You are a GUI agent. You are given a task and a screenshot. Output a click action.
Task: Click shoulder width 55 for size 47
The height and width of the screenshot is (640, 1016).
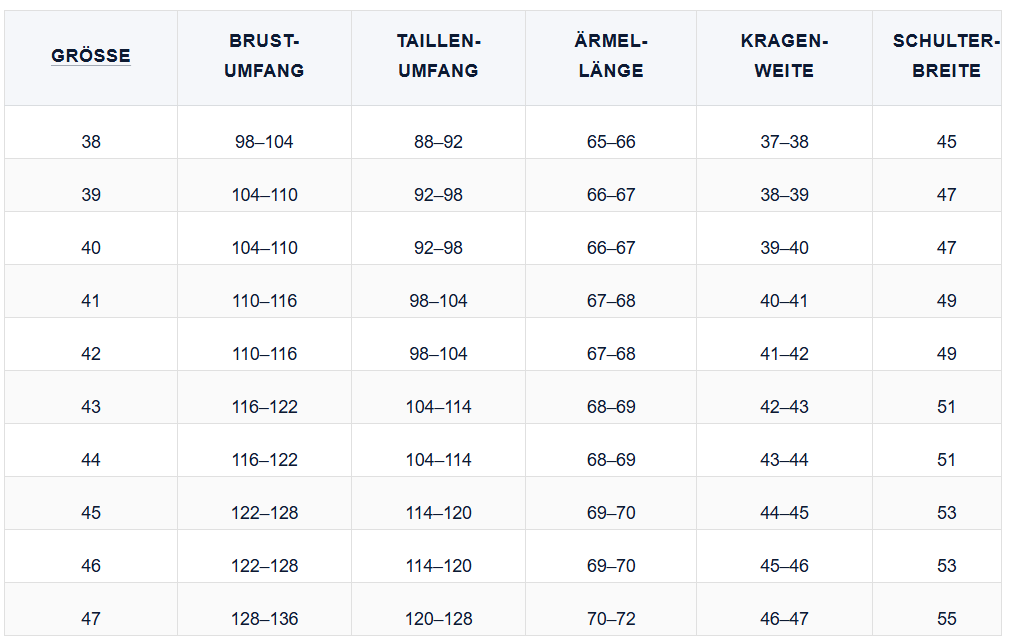coord(946,619)
